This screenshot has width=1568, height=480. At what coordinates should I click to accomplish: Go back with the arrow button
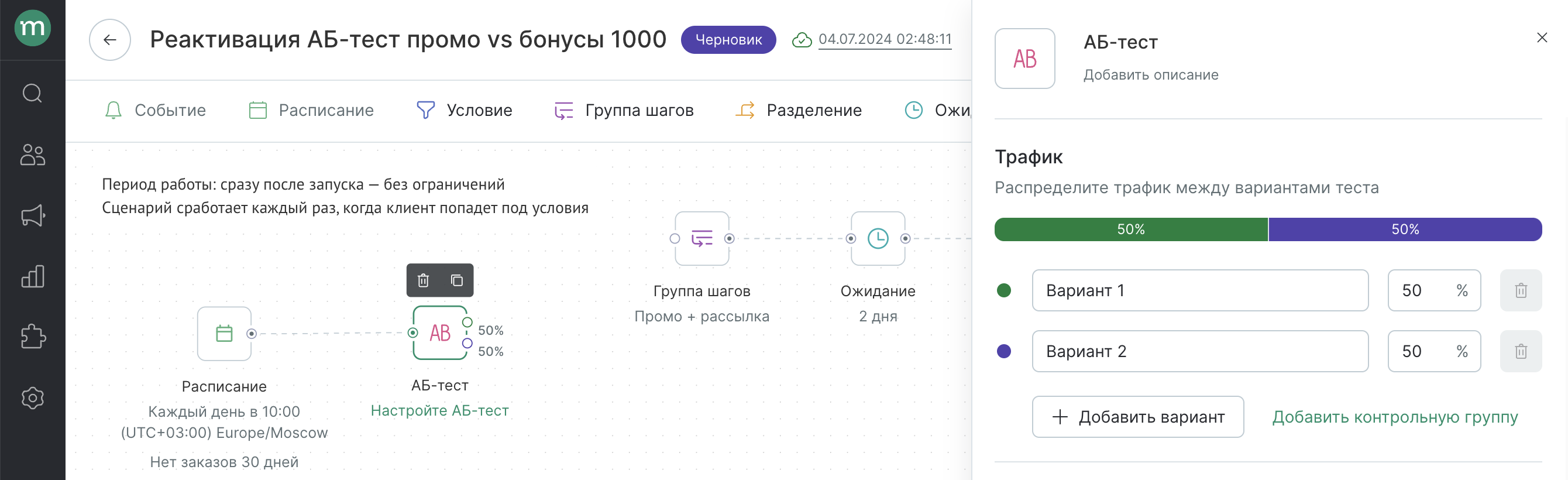[110, 40]
